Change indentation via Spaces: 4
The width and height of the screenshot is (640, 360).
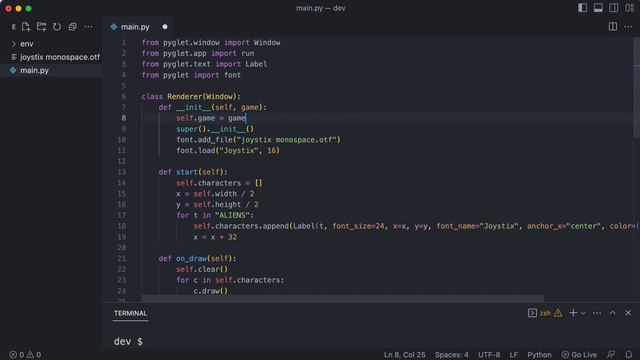[x=451, y=355]
